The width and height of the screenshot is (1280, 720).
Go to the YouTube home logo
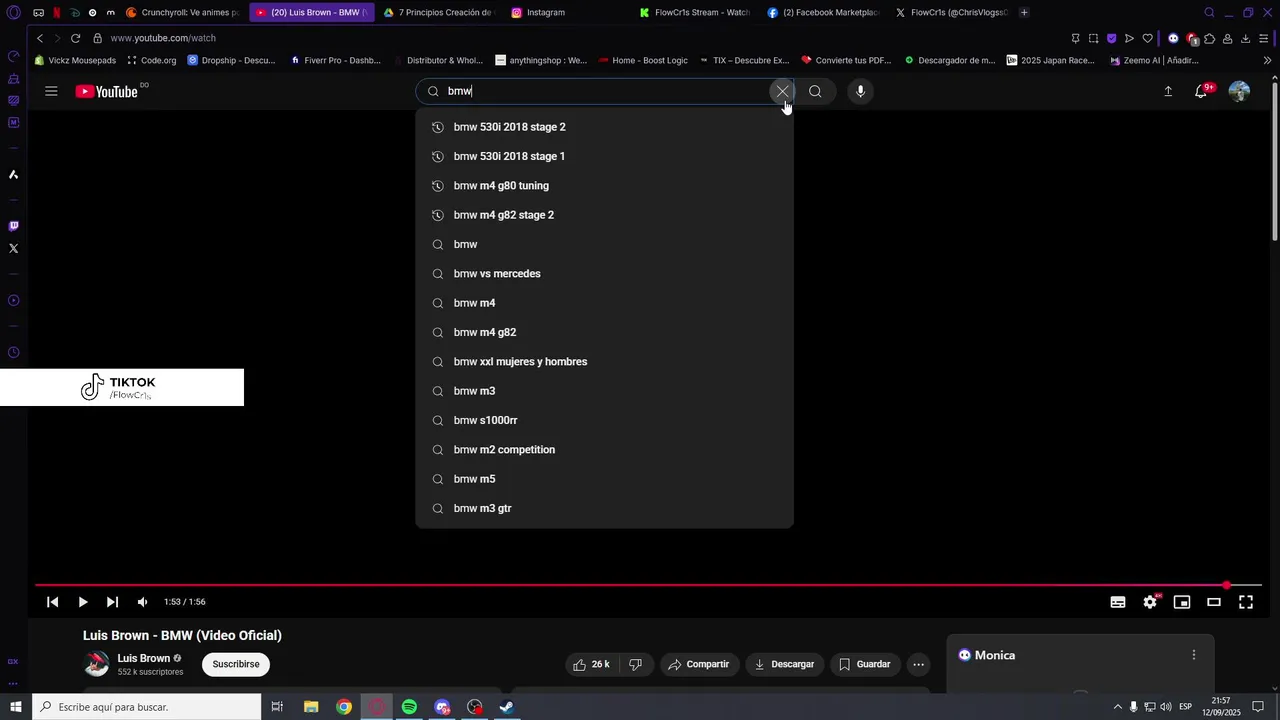pyautogui.click(x=106, y=91)
